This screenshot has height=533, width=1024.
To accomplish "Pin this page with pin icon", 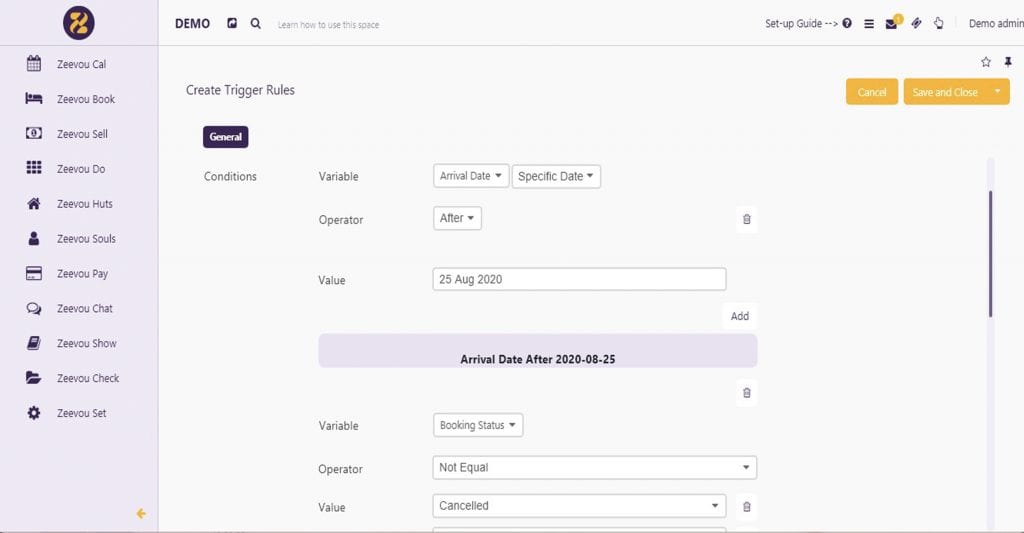I will click(1008, 62).
